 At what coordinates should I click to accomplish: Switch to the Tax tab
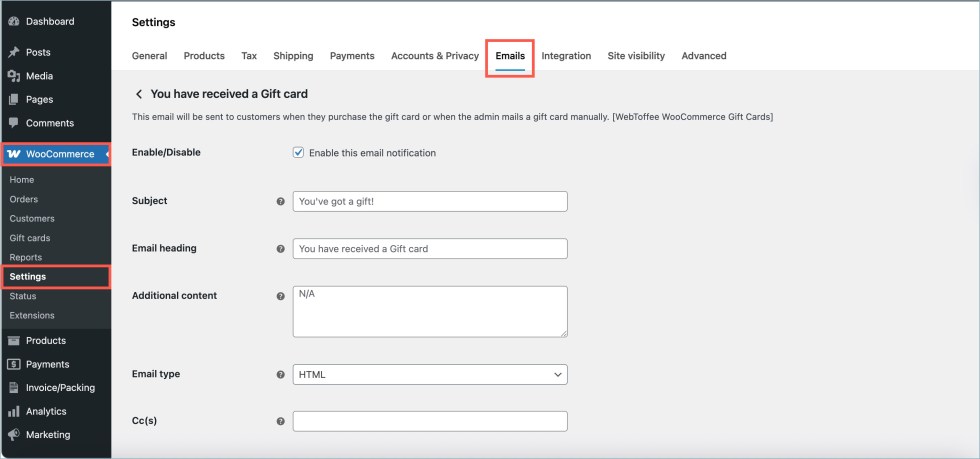tap(249, 56)
